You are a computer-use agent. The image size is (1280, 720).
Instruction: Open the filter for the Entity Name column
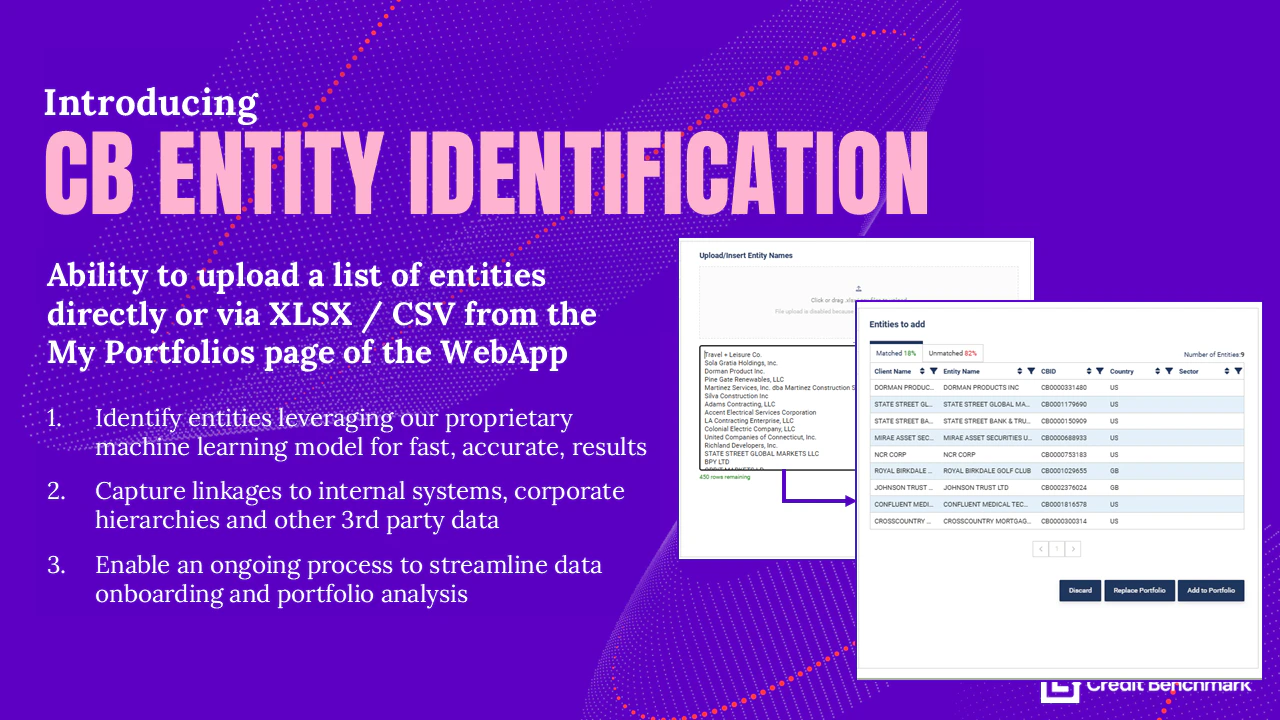tap(1031, 371)
